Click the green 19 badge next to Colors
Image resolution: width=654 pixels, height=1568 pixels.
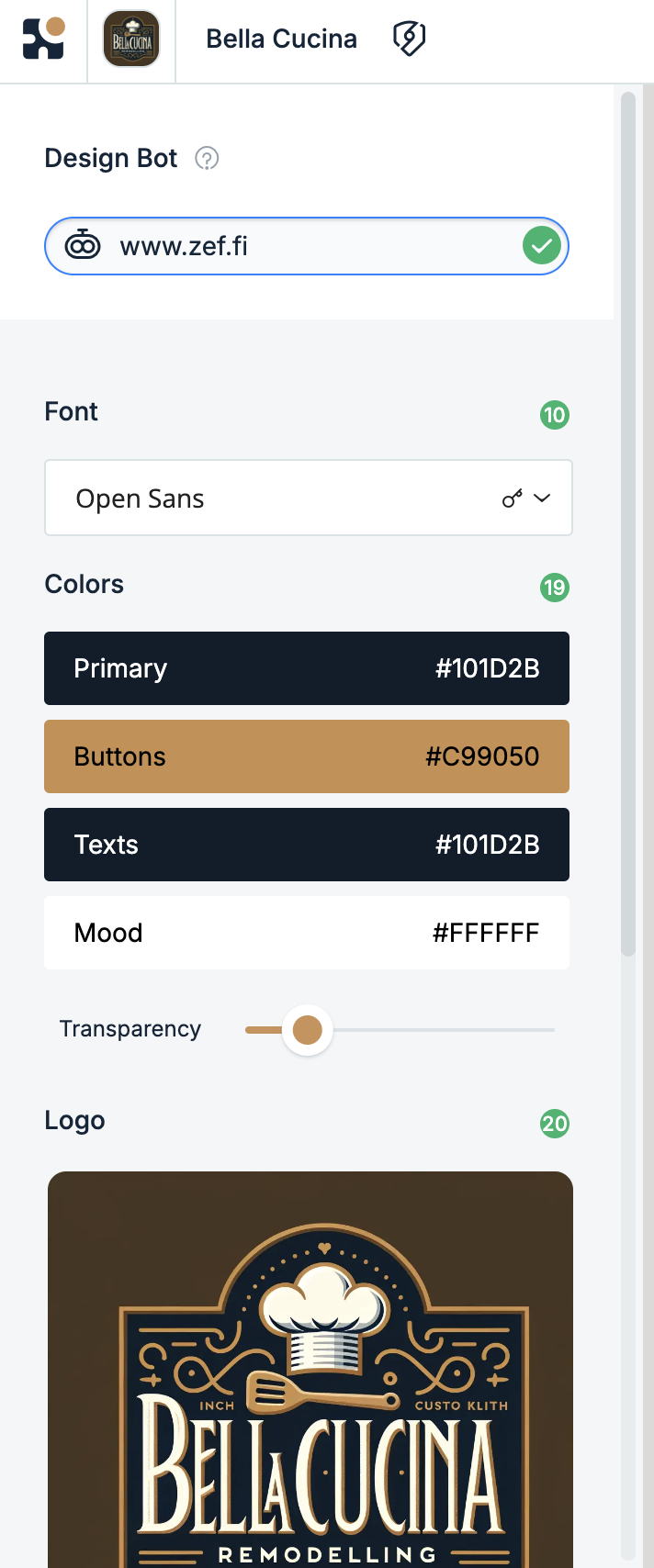[555, 588]
